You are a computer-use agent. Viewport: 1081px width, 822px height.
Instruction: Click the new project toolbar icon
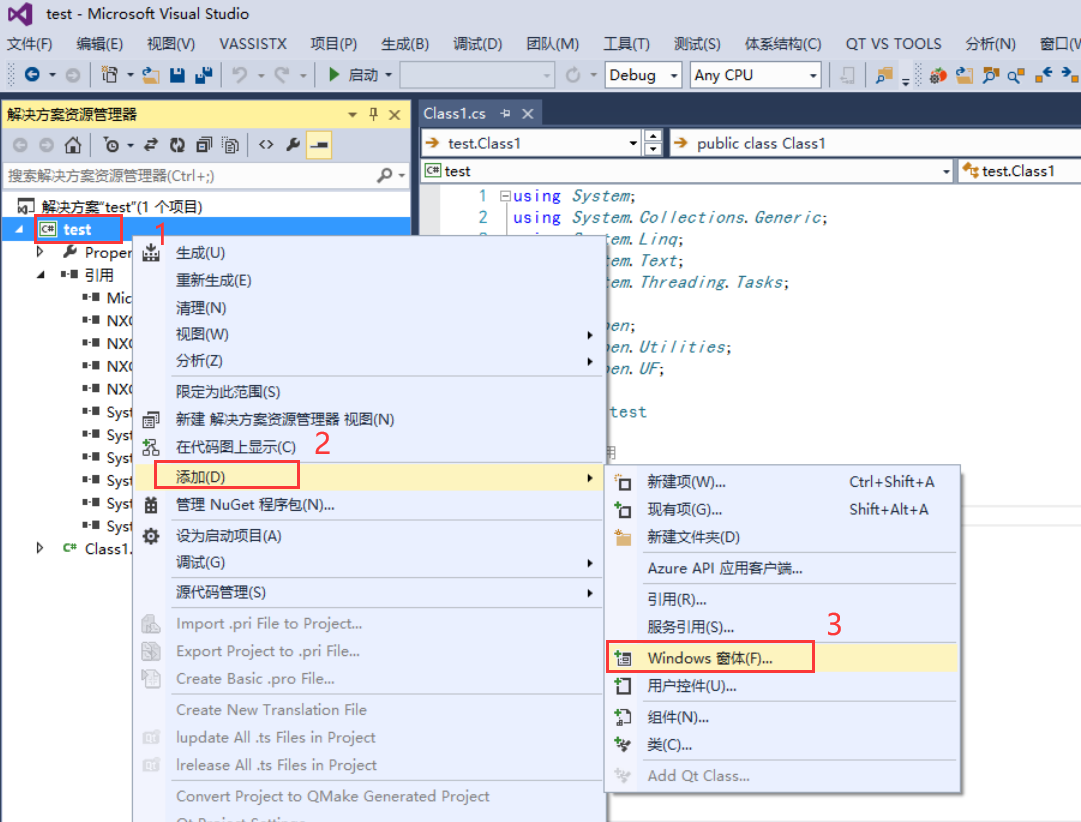click(109, 74)
